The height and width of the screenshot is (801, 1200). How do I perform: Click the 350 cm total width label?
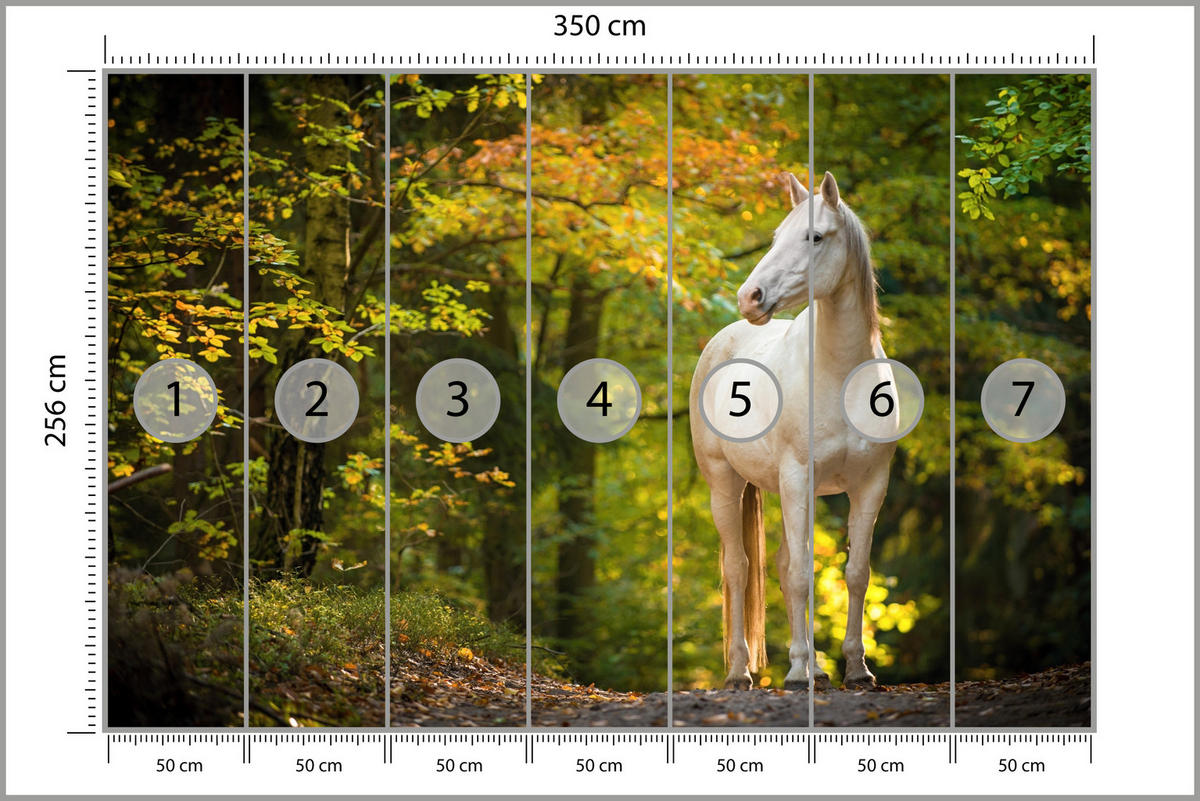coord(599,26)
